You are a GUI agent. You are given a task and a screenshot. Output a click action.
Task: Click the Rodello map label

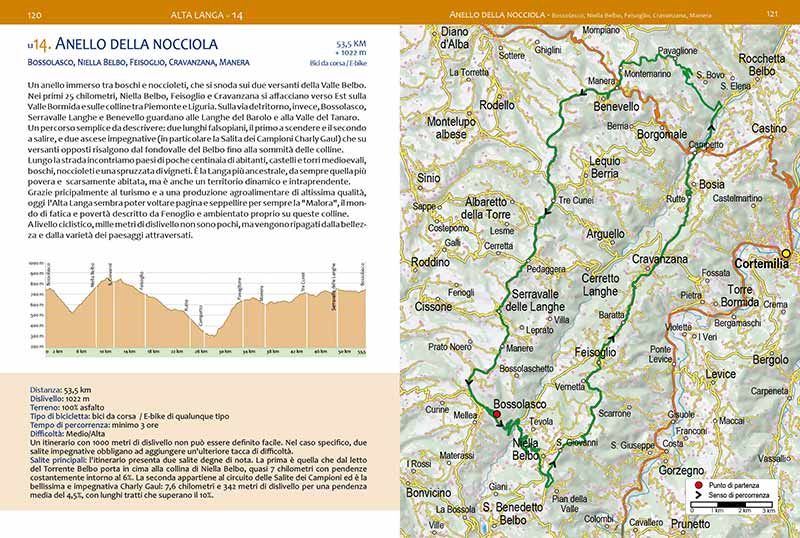497,105
